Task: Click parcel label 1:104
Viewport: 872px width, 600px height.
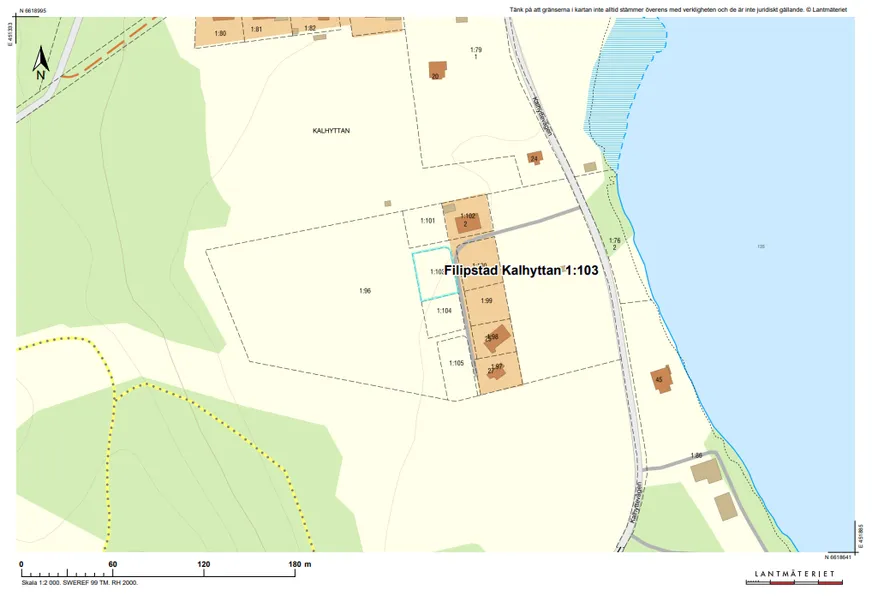Action: (x=444, y=311)
